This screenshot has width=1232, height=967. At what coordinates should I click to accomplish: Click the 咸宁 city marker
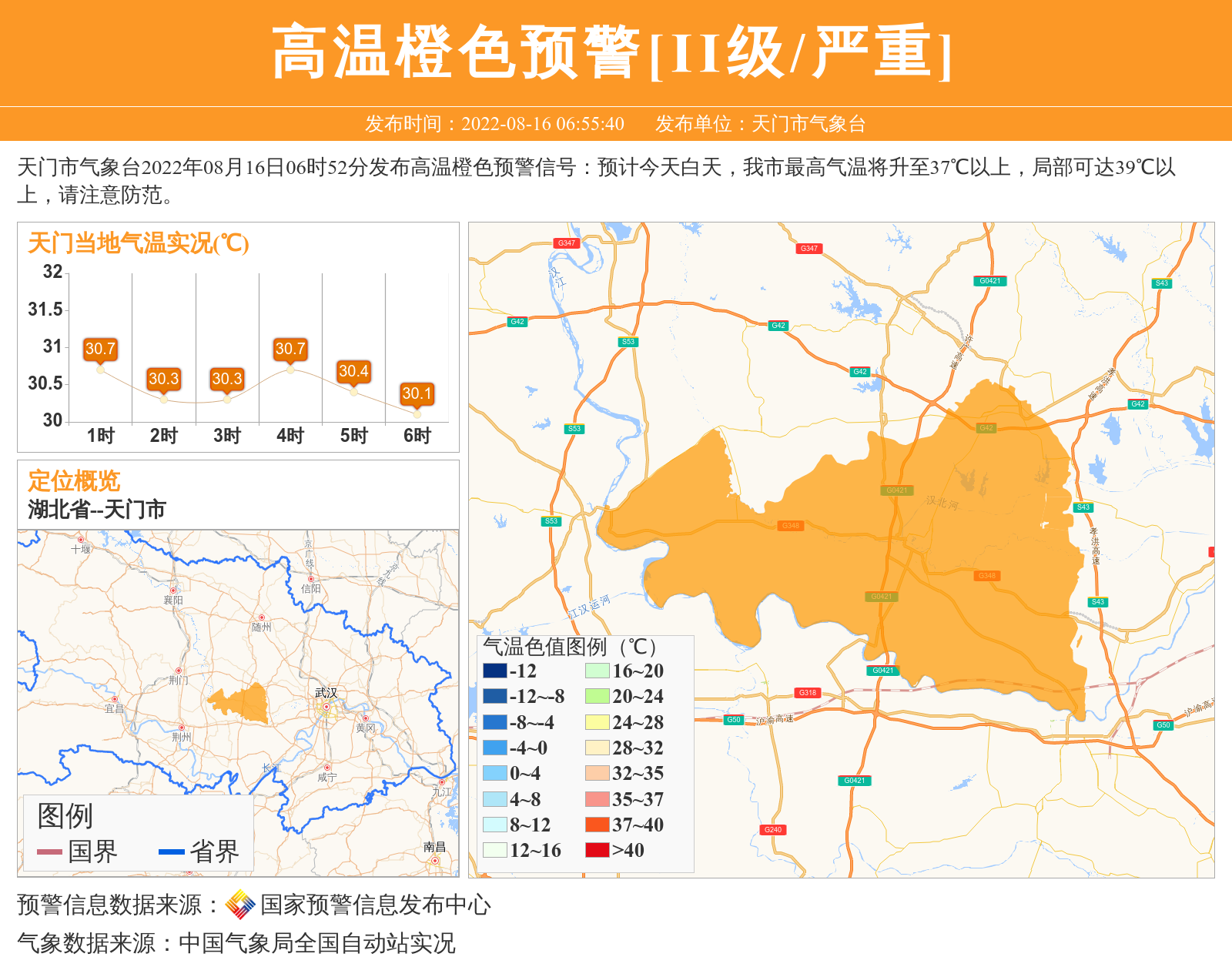tap(327, 768)
